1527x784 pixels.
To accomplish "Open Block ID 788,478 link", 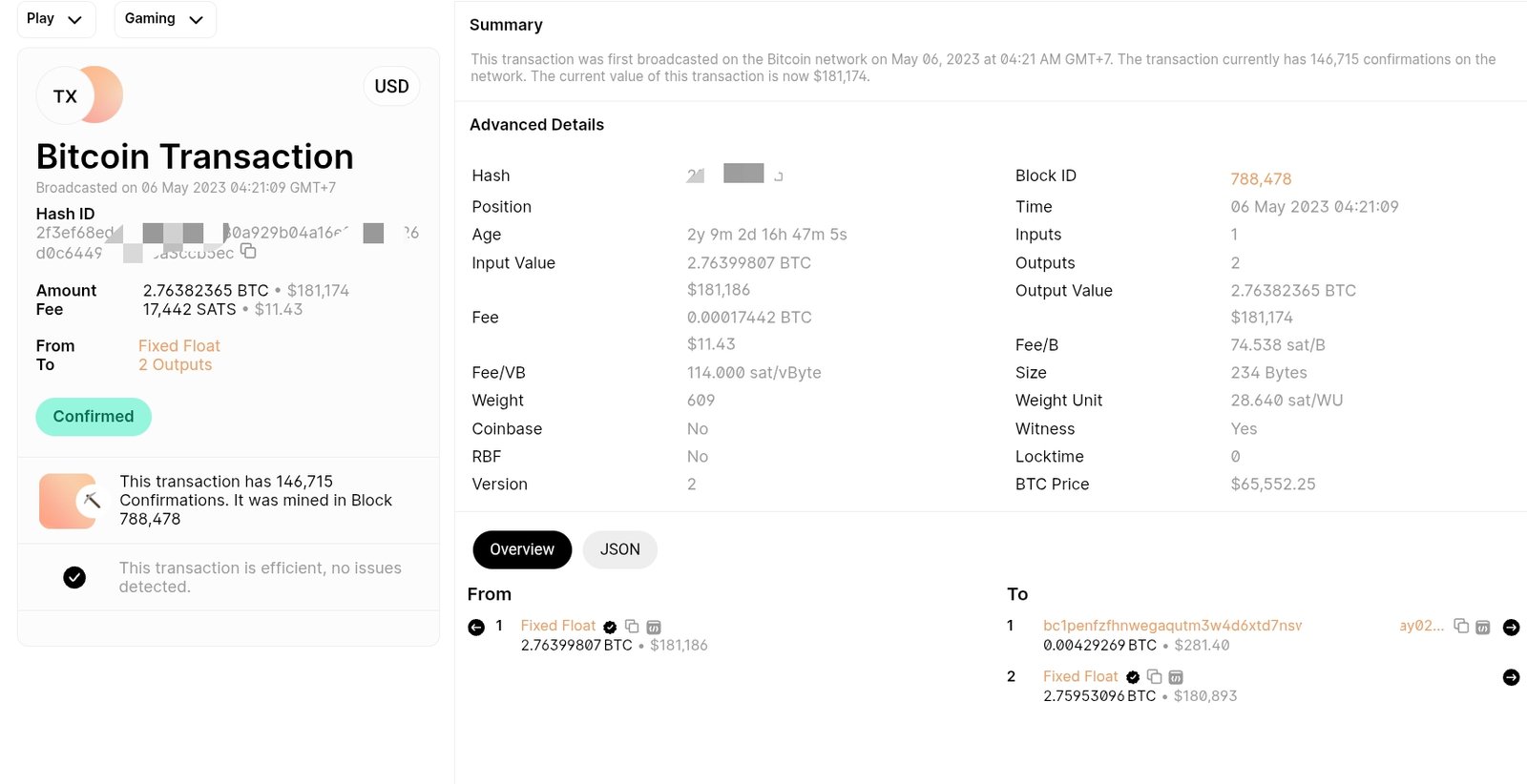I will coord(1260,179).
